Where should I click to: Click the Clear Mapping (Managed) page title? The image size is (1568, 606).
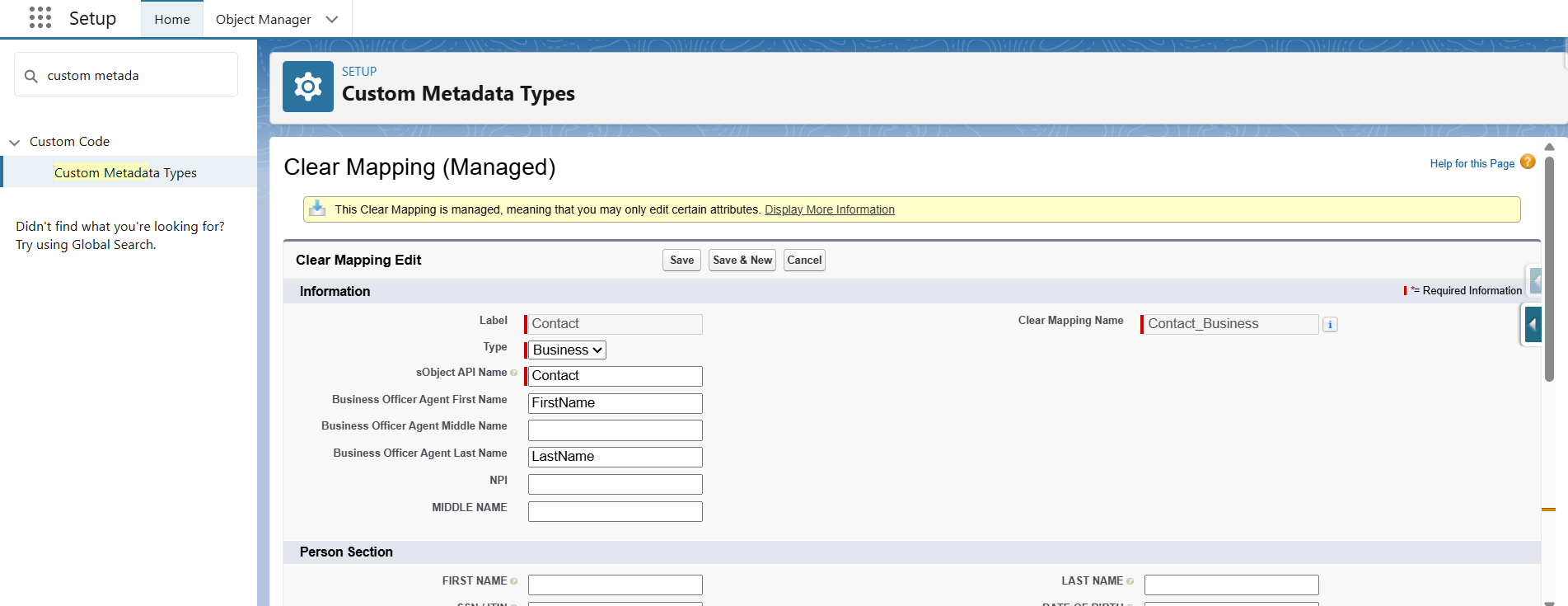[x=419, y=167]
